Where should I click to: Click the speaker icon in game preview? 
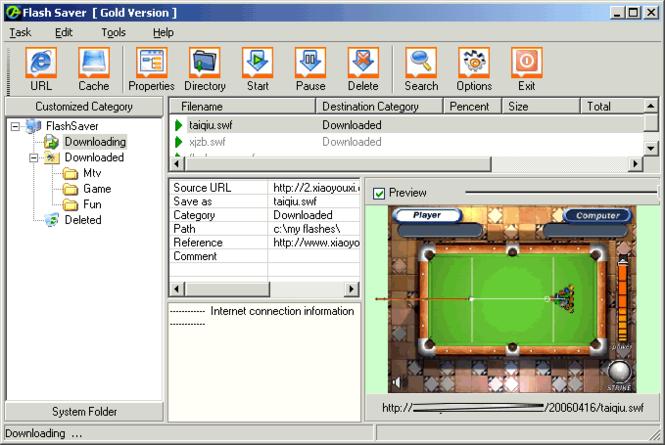[397, 382]
